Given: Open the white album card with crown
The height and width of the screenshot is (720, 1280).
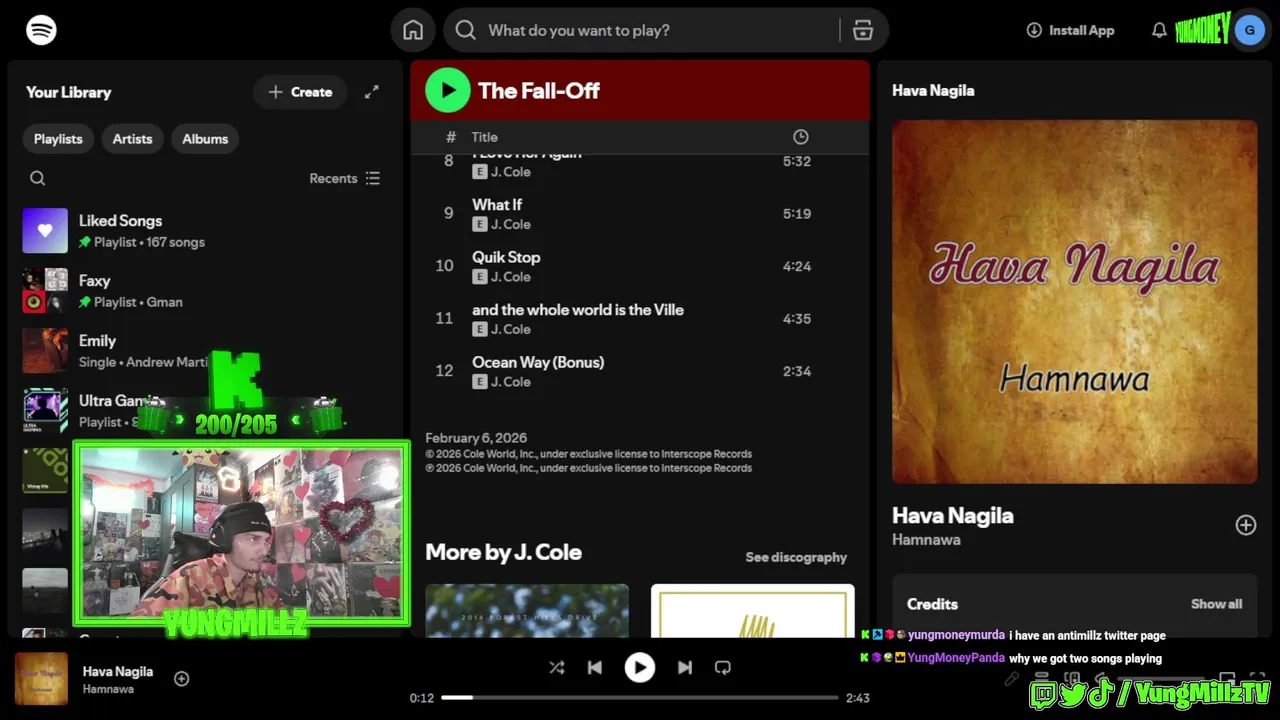Looking at the screenshot, I should pos(753,611).
